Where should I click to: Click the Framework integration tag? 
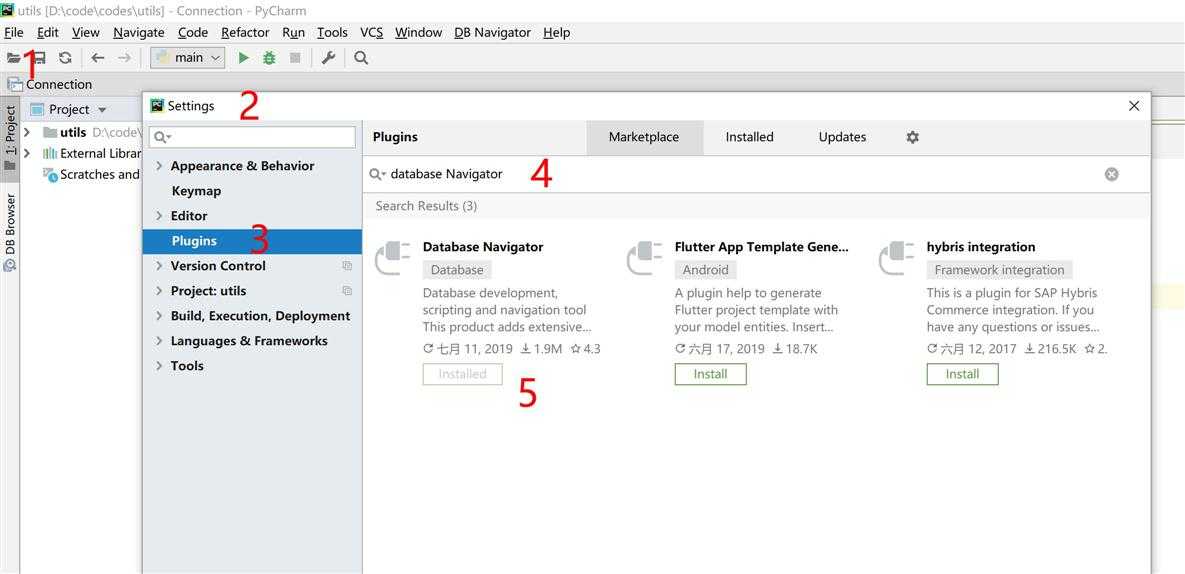(999, 270)
